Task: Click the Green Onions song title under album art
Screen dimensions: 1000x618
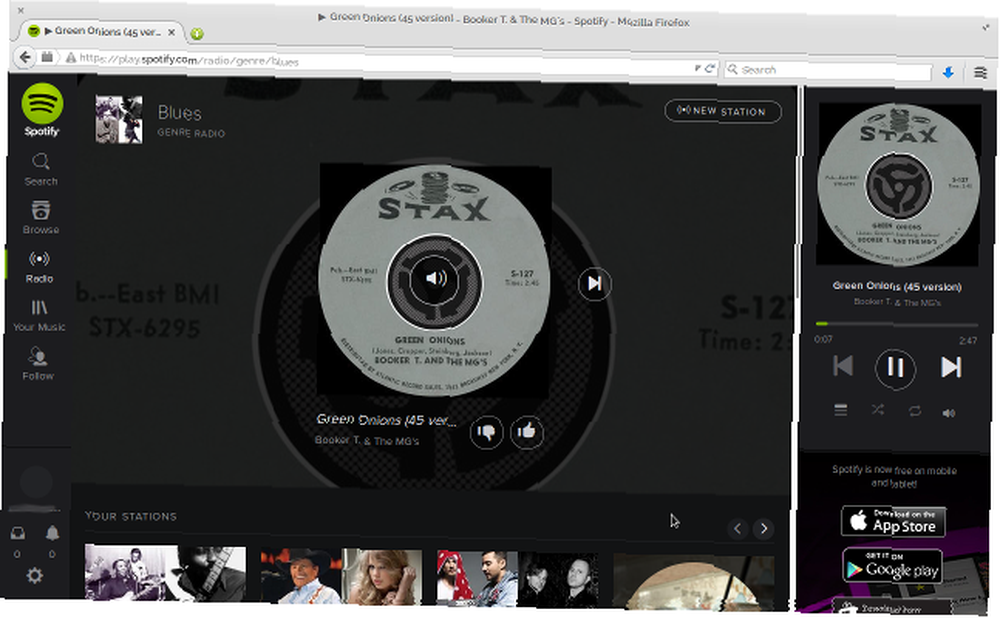Action: click(386, 420)
